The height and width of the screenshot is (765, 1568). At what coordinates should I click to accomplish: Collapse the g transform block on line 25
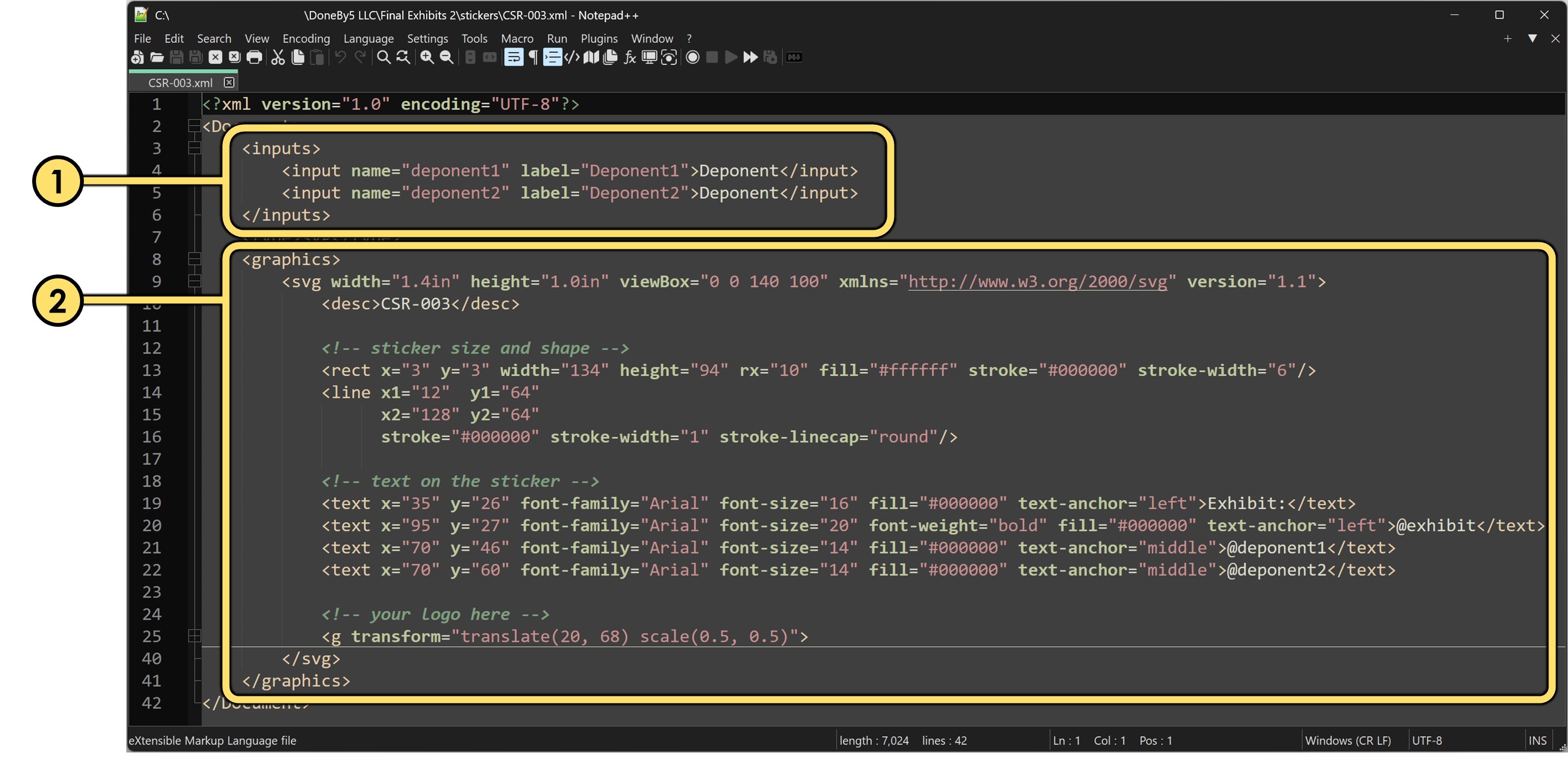coord(194,637)
